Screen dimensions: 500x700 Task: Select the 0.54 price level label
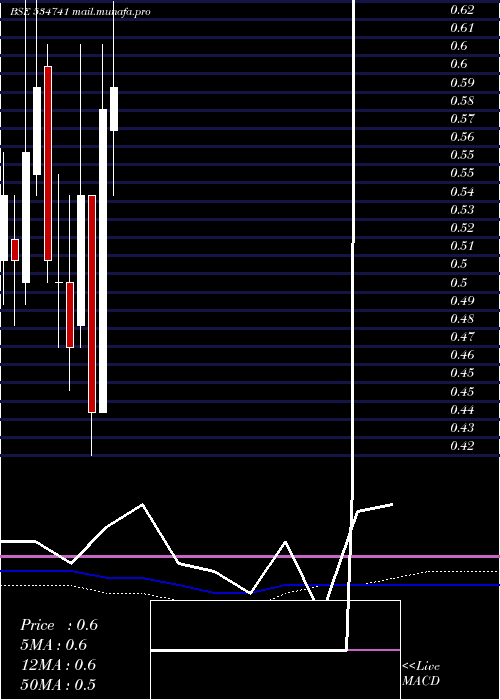(x=462, y=192)
